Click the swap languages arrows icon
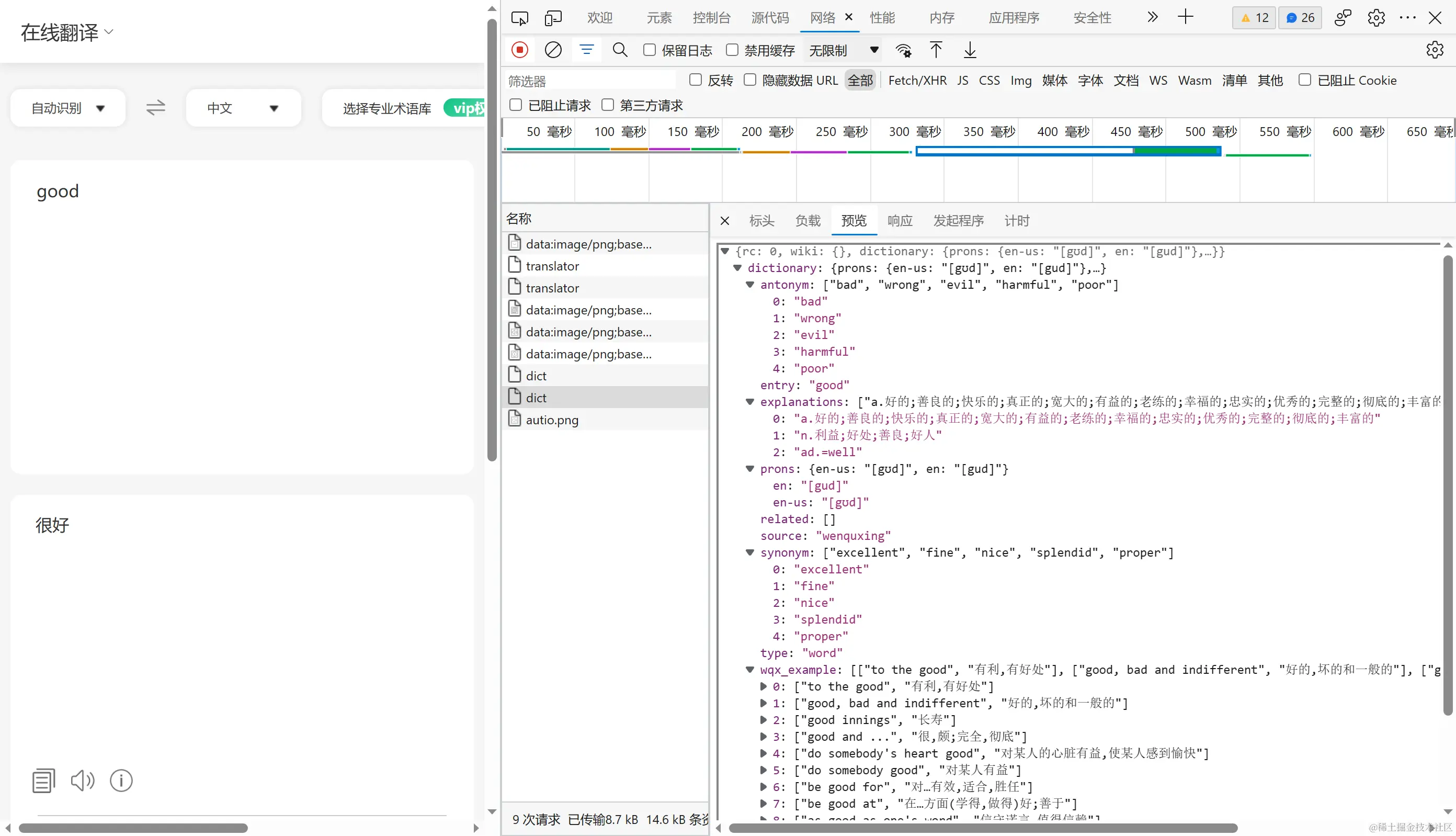The width and height of the screenshot is (1456, 836). click(155, 108)
